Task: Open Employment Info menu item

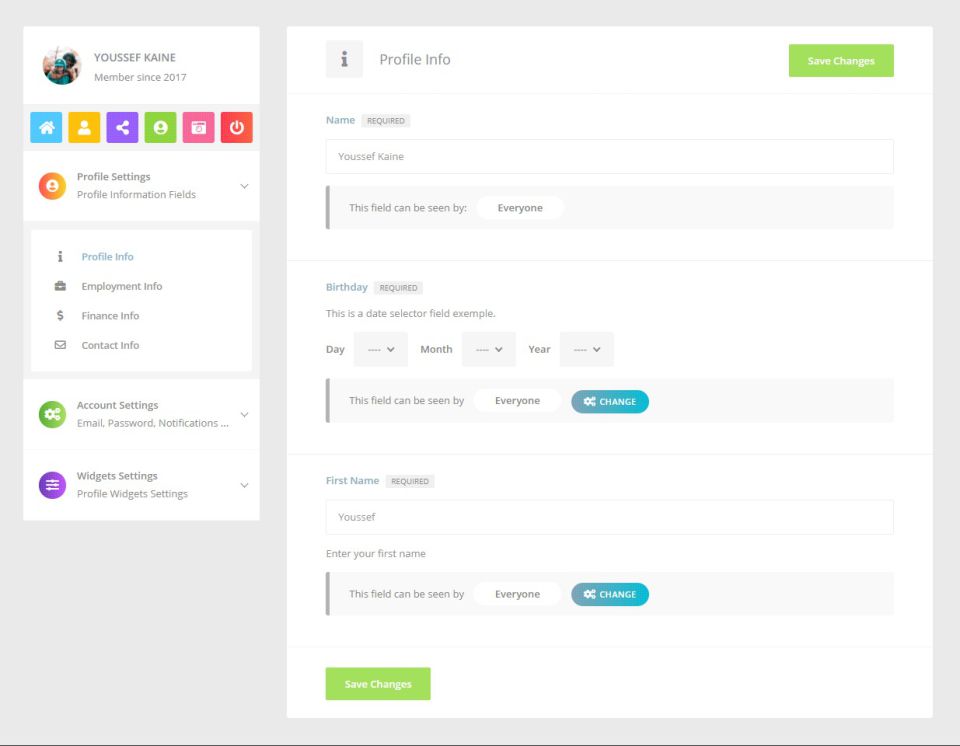Action: pos(121,286)
